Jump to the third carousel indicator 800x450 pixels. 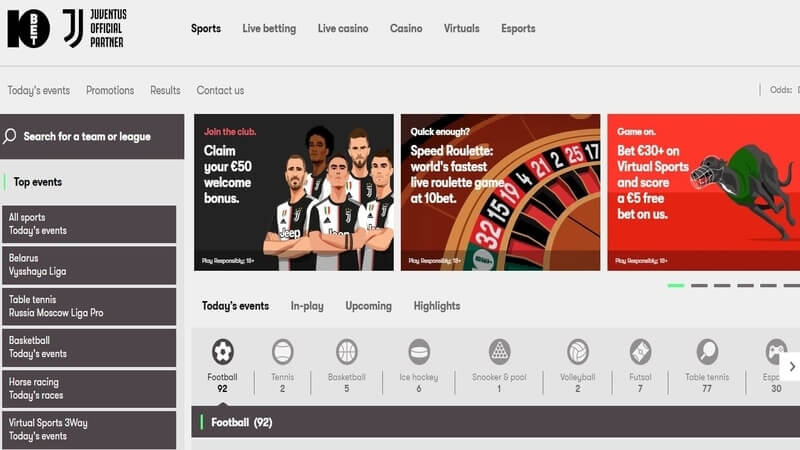pos(722,286)
